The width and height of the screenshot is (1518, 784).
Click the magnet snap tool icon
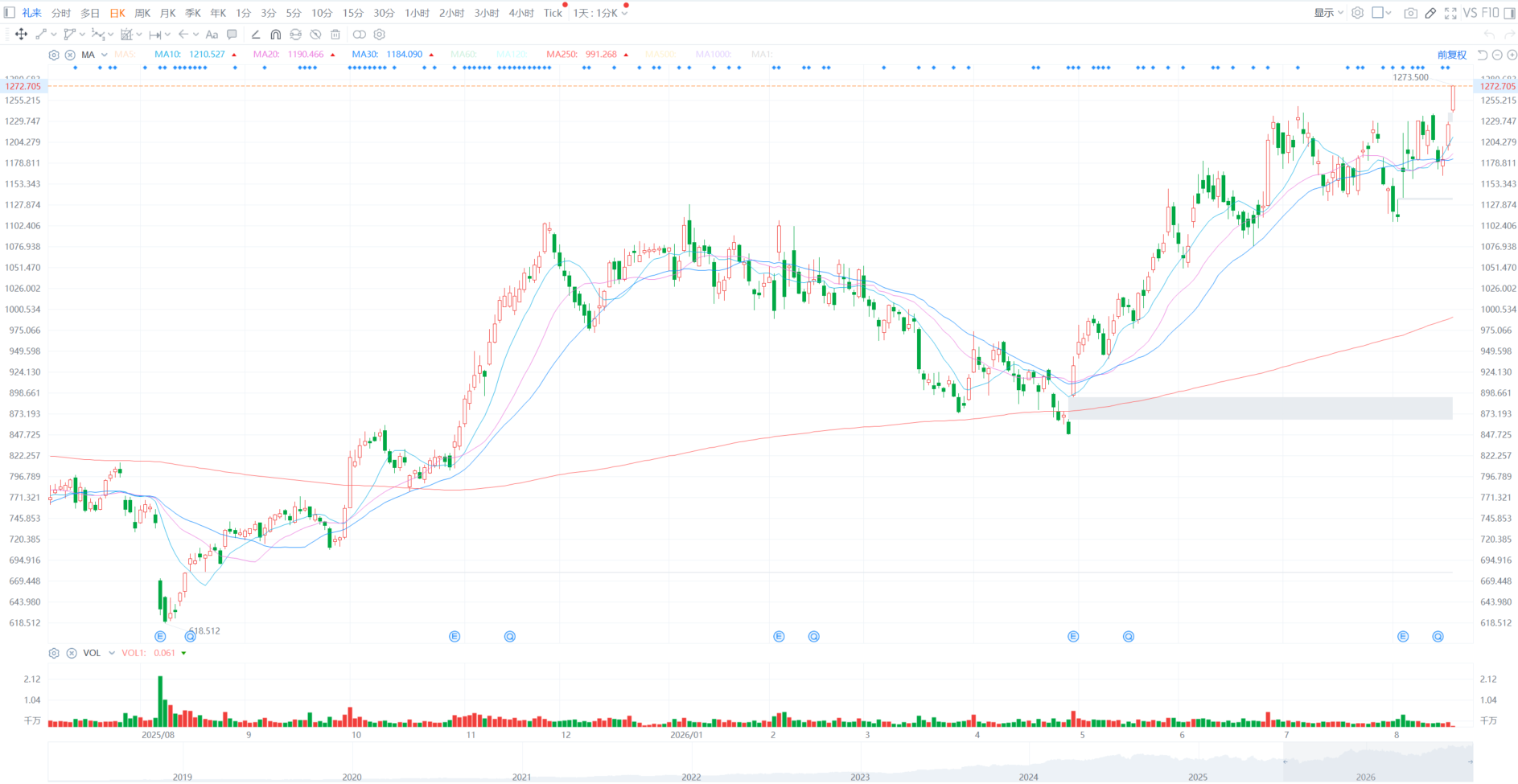276,34
